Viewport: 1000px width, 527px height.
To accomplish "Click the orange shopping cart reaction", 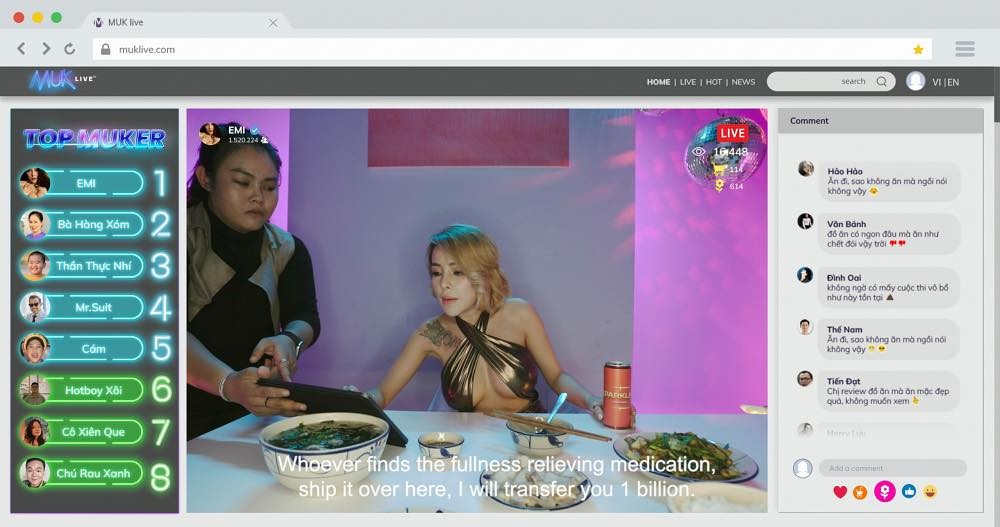I will pos(860,491).
